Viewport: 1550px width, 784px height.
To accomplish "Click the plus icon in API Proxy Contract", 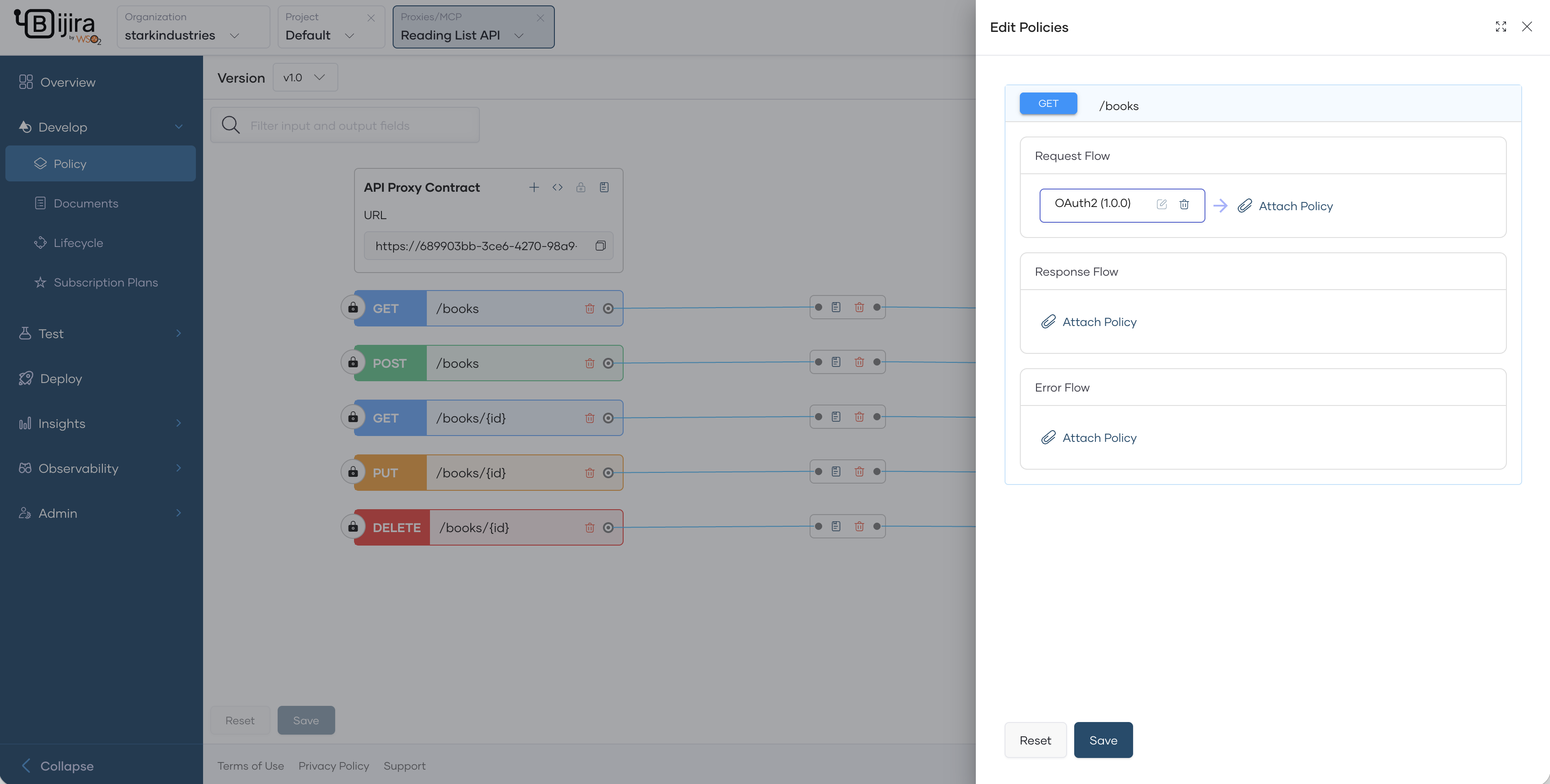I will pos(534,187).
